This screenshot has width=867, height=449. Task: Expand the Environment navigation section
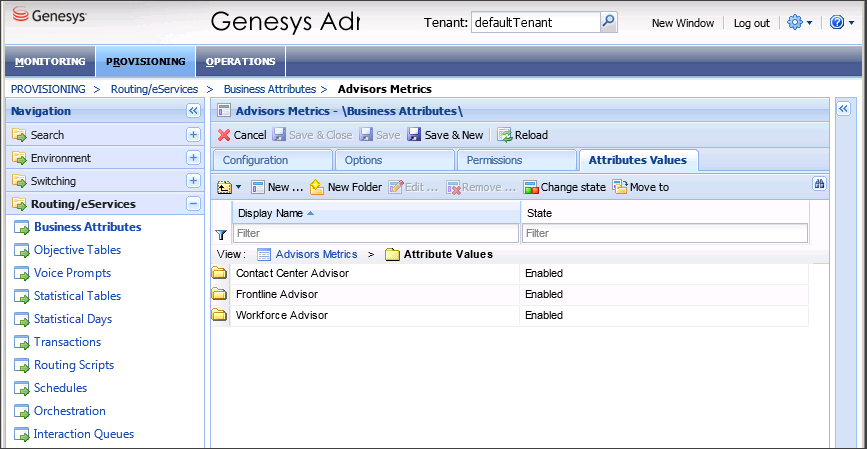coord(193,158)
